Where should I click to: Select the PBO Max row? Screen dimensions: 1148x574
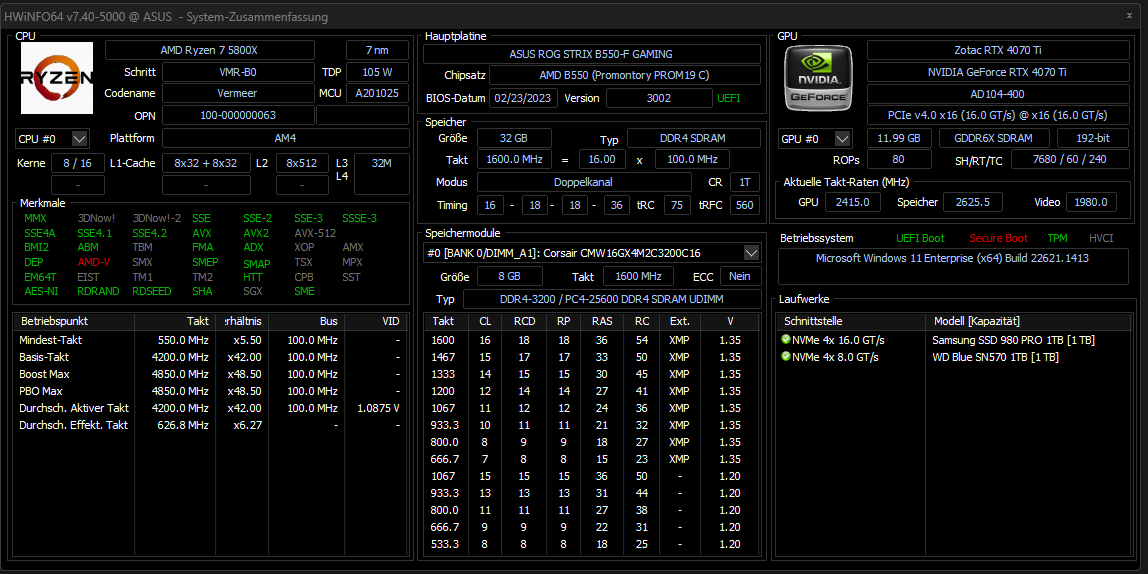point(211,391)
